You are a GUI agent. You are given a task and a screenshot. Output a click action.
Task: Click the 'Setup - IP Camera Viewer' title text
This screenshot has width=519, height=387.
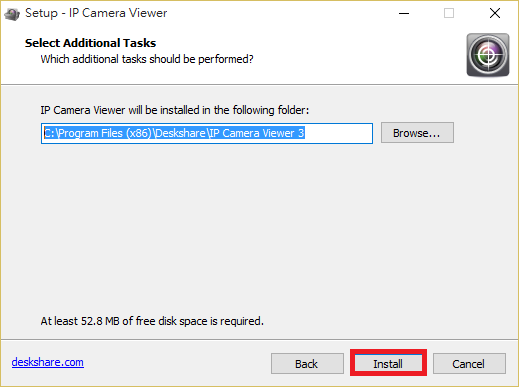96,13
